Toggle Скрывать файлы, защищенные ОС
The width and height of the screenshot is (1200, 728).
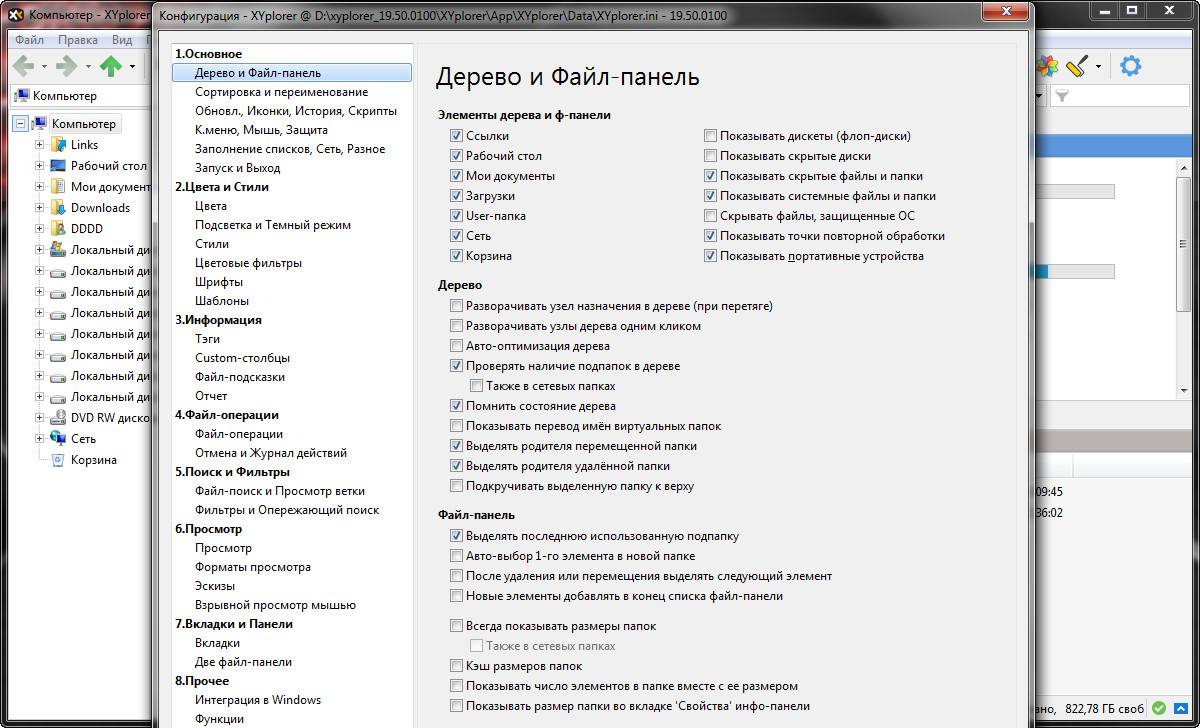710,216
